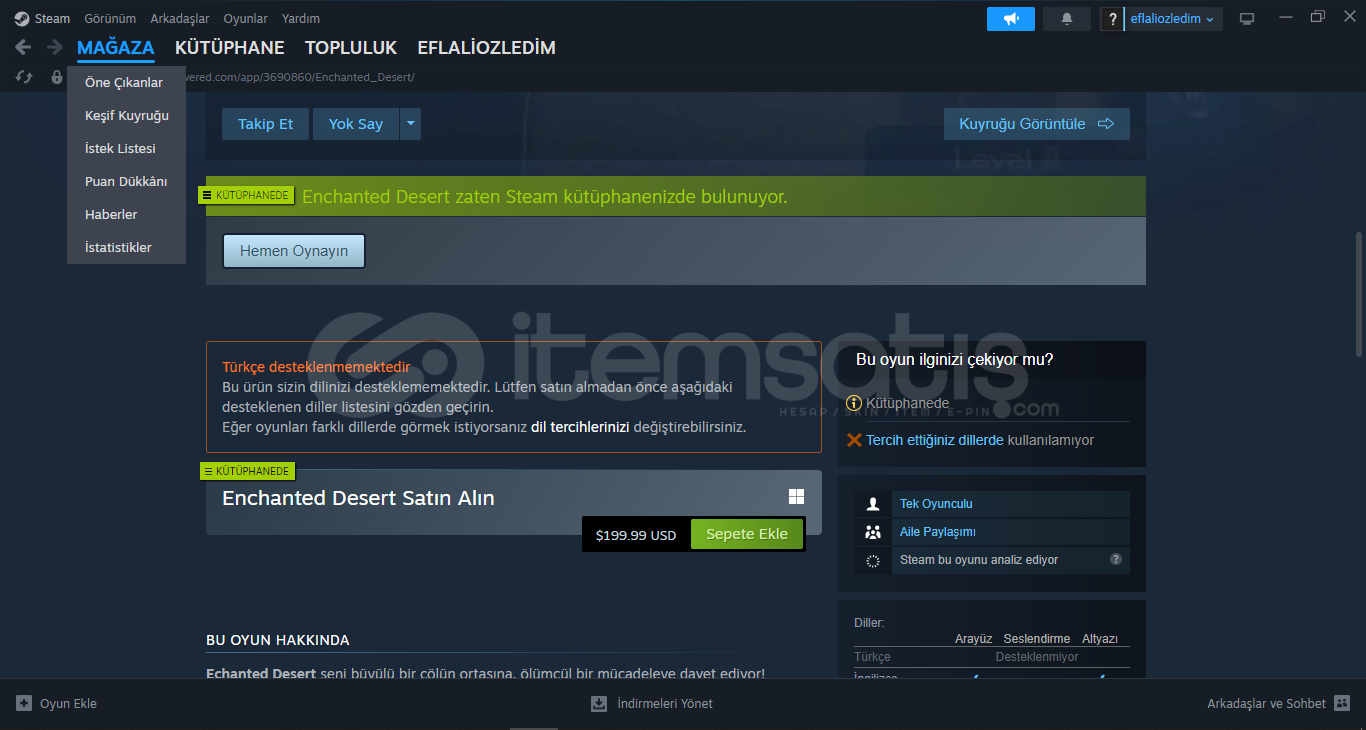This screenshot has width=1366, height=730.
Task: Click Hemen Oynayın button
Action: point(294,251)
